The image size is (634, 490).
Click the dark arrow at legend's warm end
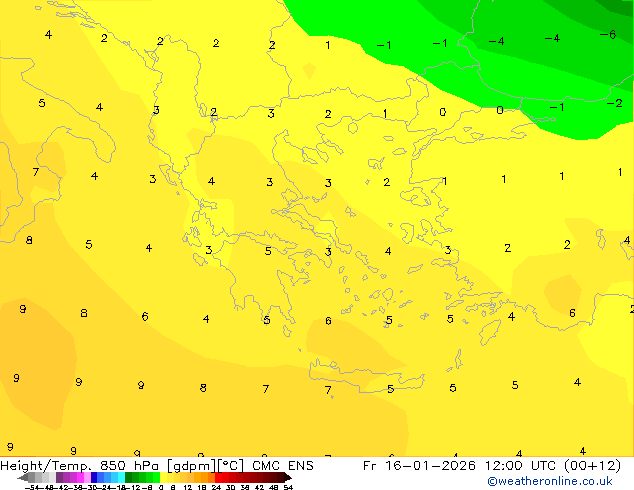coord(288,477)
